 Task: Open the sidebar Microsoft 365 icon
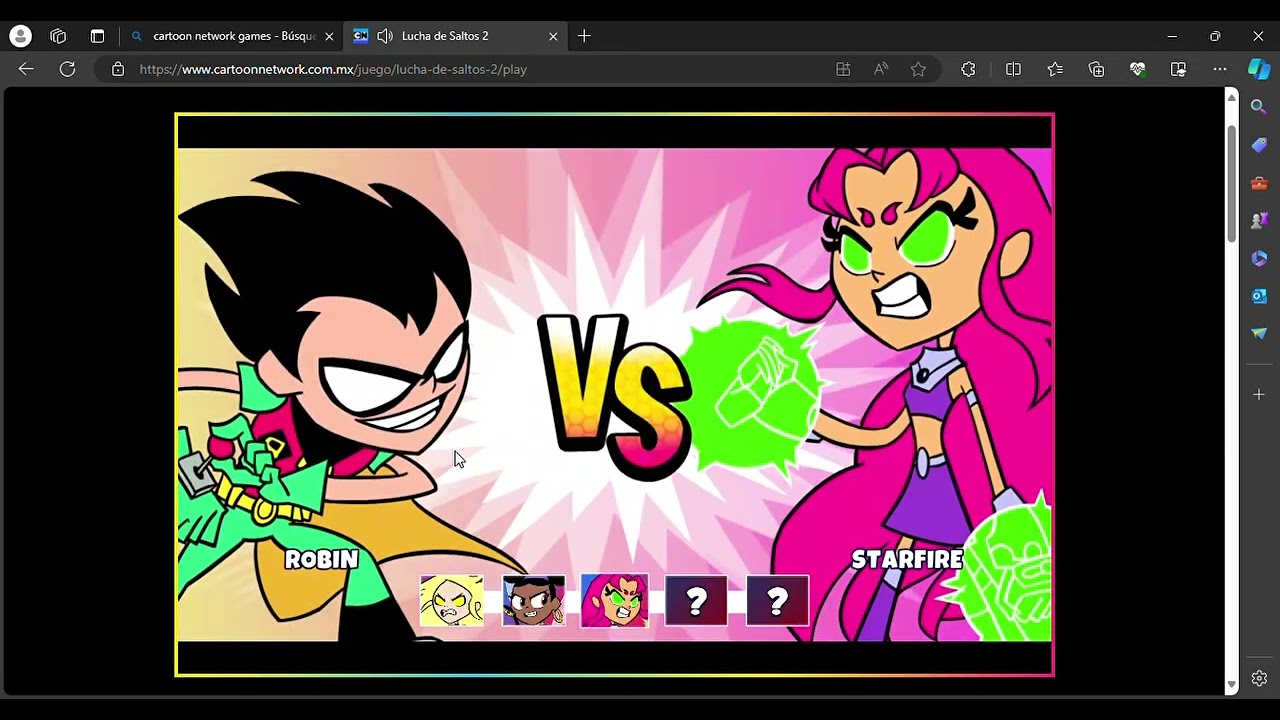(1259, 258)
